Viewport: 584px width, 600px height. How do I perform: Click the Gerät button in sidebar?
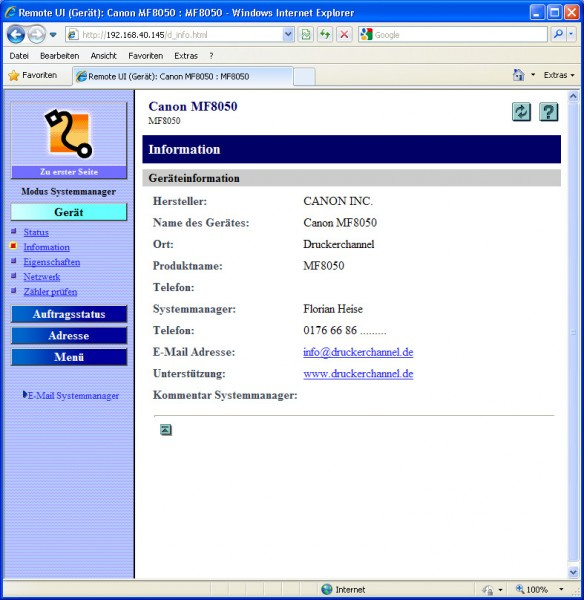click(x=69, y=212)
